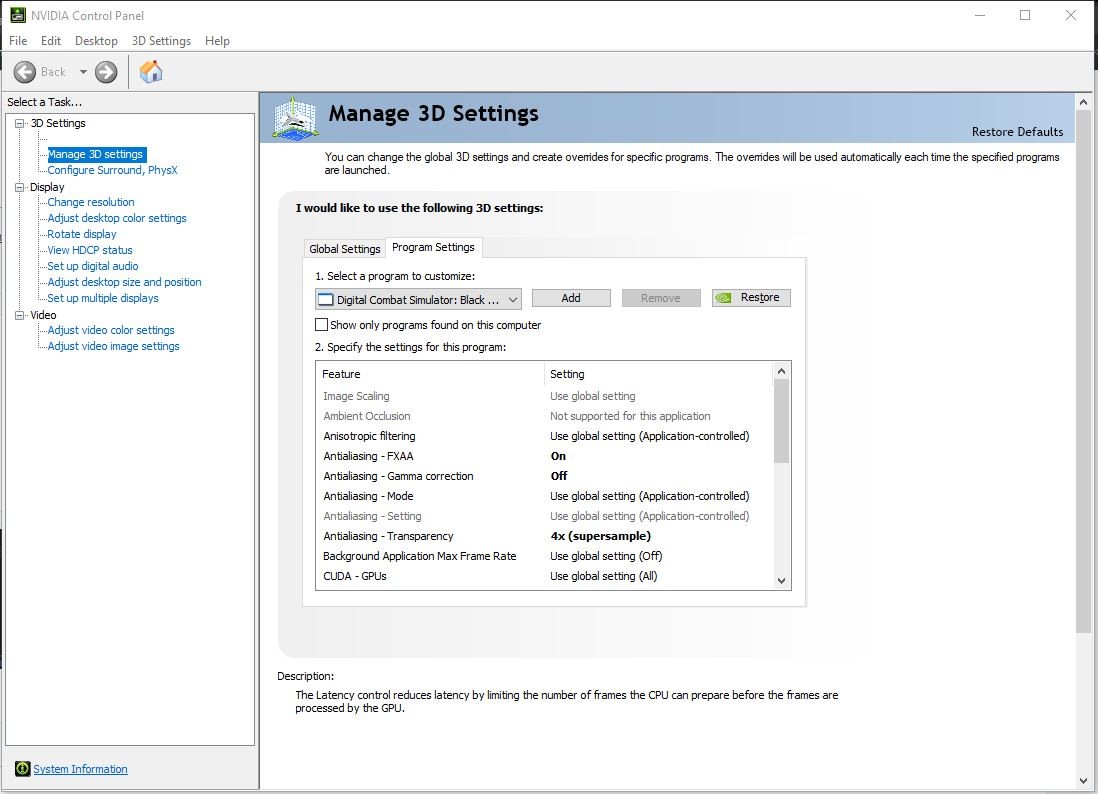Click the Feature column header
The height and width of the screenshot is (794, 1098).
click(x=430, y=374)
